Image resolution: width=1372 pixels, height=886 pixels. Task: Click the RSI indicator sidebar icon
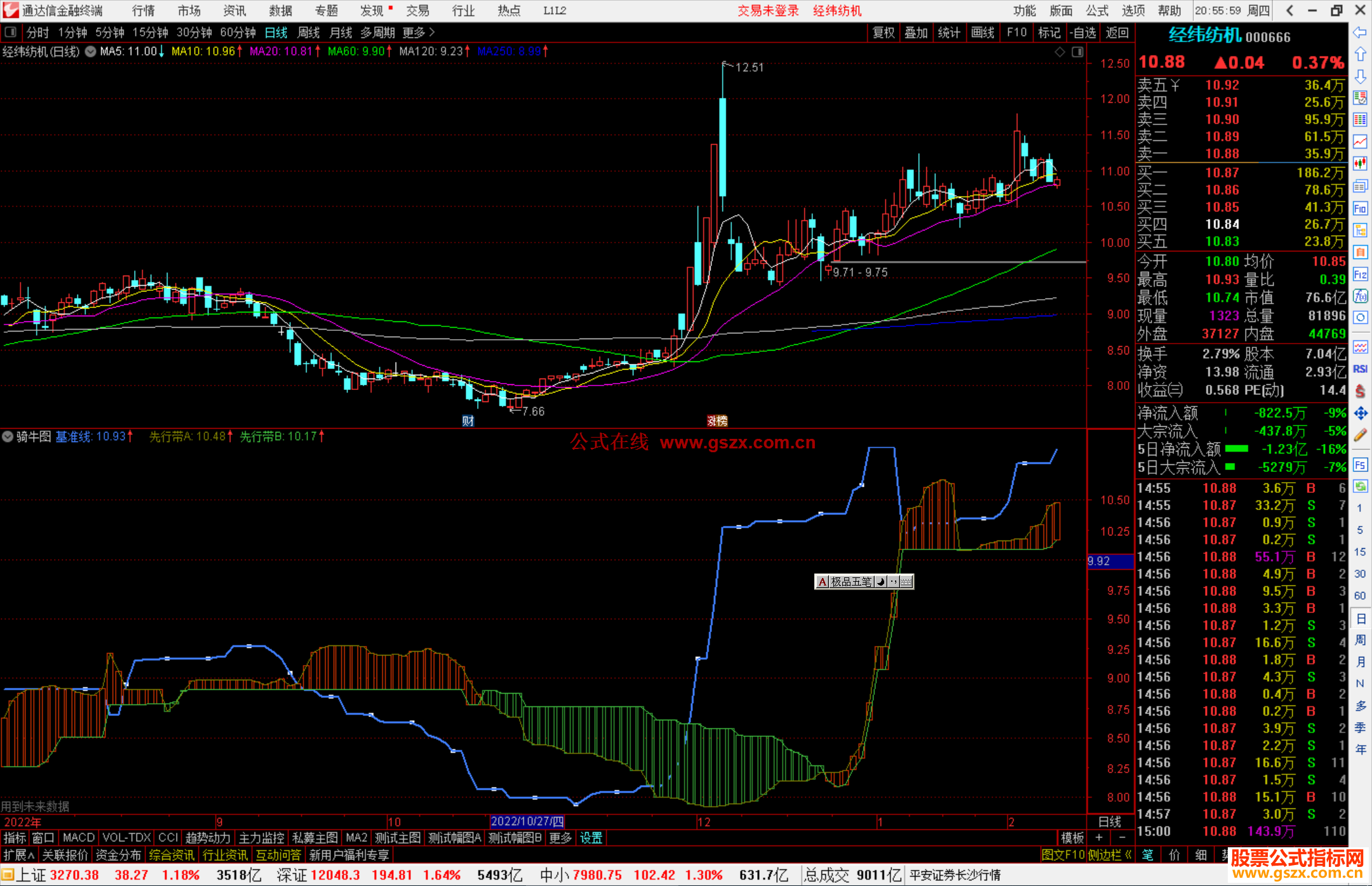pos(1360,369)
